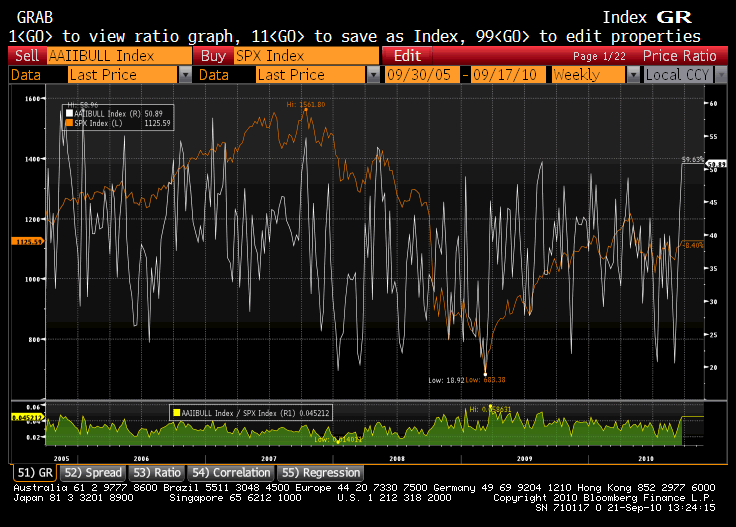
Task: Click the first Data label
Action: point(26,75)
